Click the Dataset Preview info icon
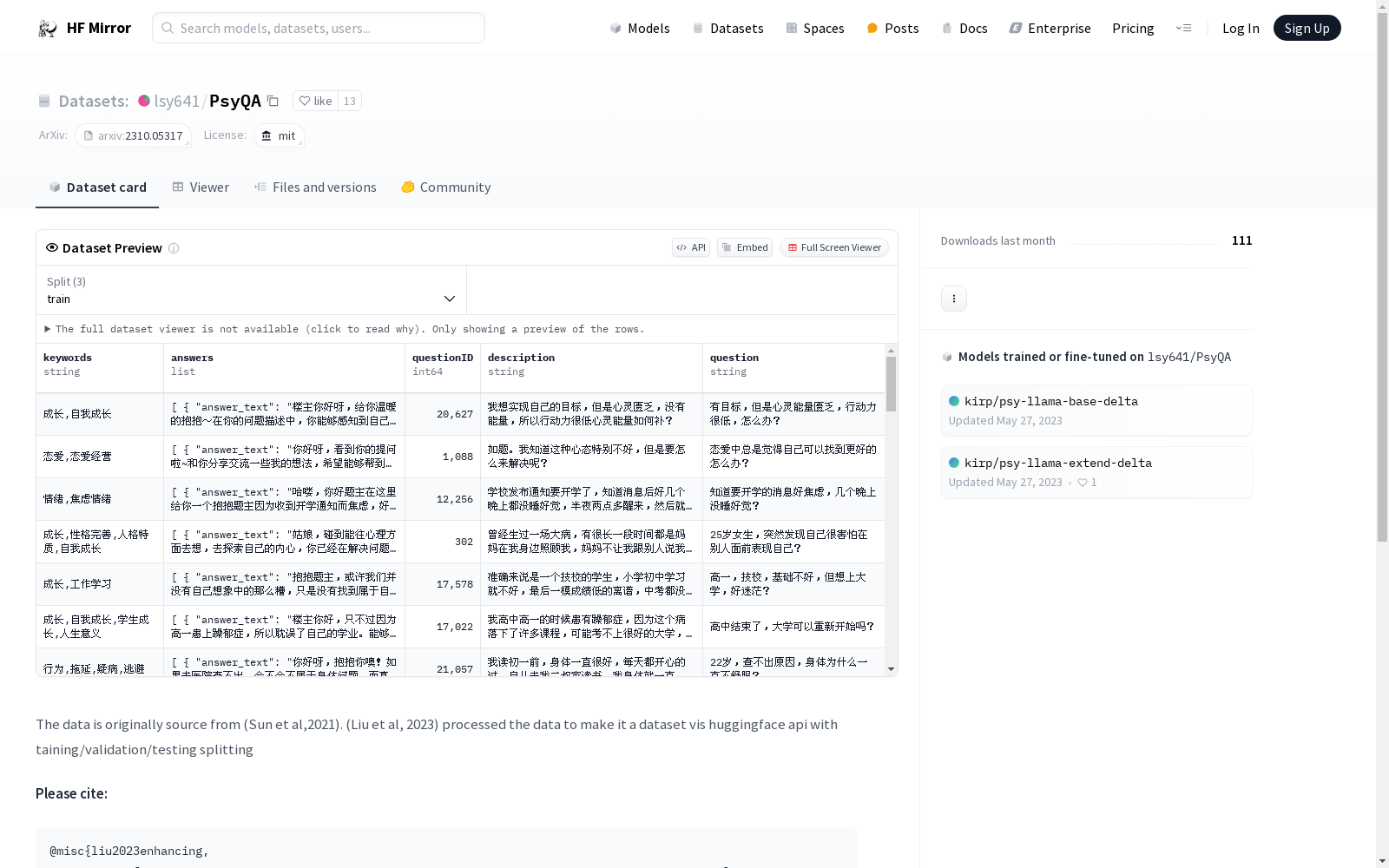The image size is (1389, 868). click(174, 248)
